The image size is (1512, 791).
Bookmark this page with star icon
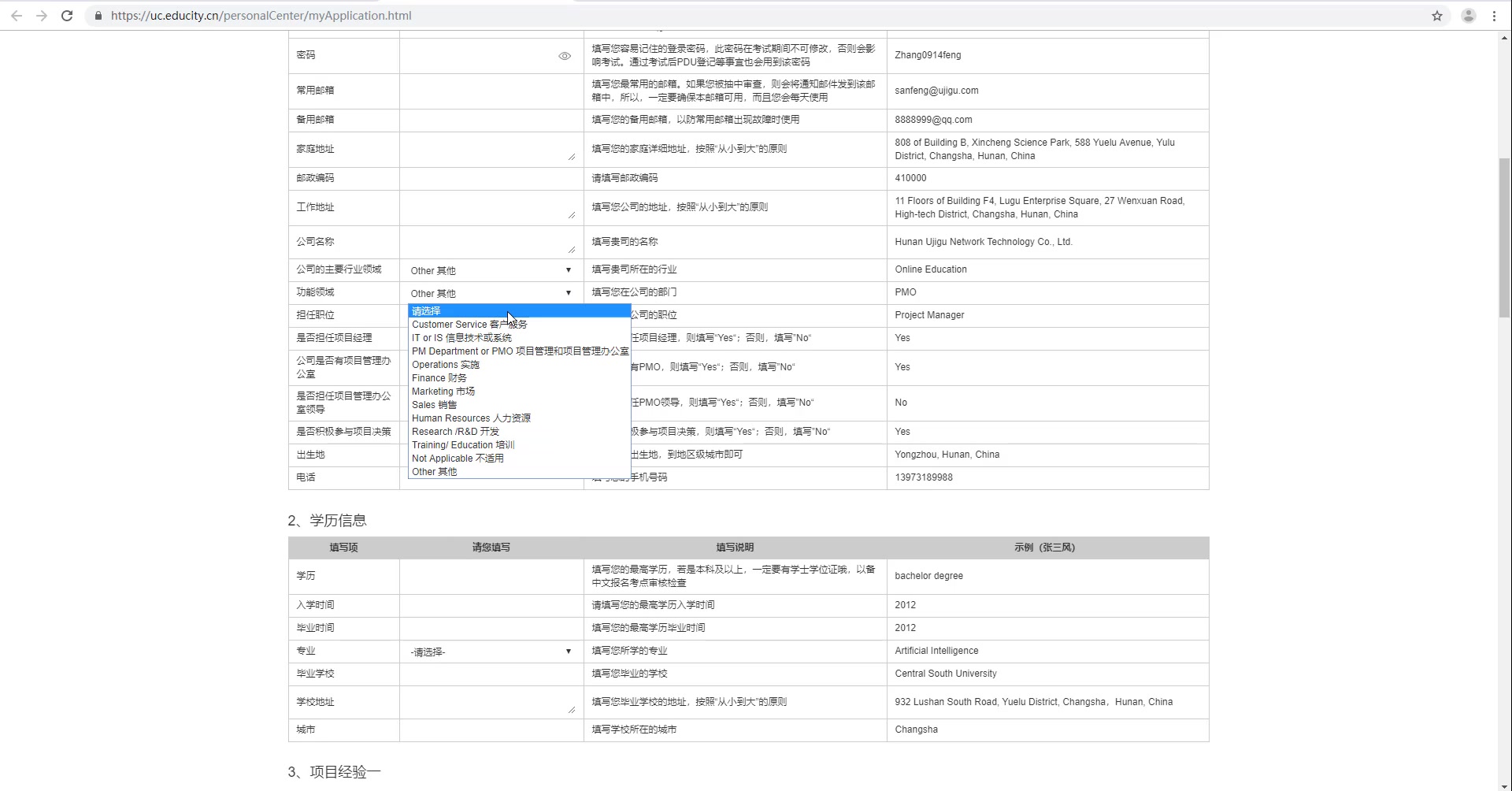(1437, 16)
